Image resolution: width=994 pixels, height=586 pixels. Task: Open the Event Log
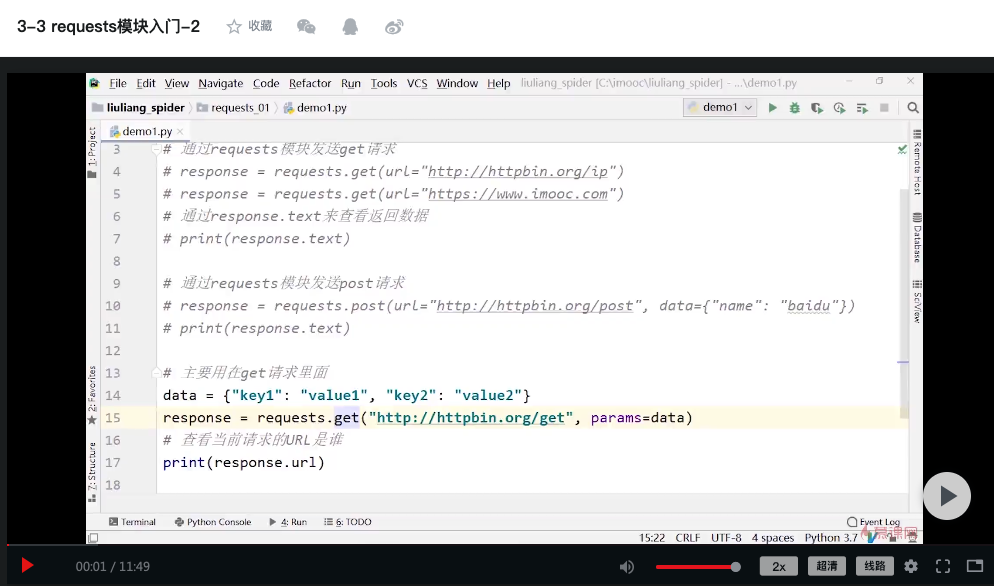point(874,522)
